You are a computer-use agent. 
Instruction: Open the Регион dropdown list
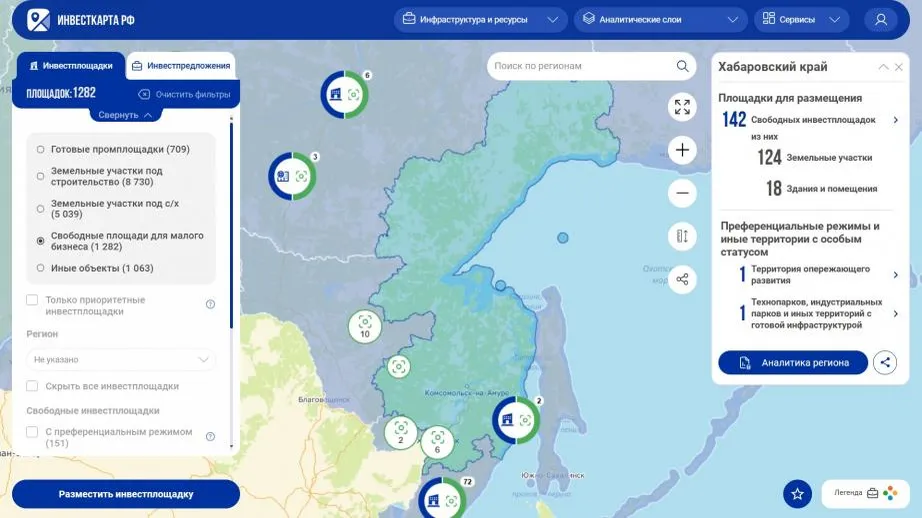121,359
